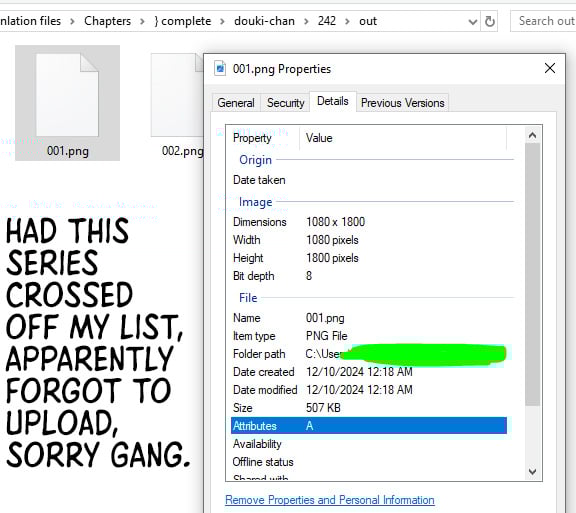Click the details list scrollbar thumb
The height and width of the screenshot is (513, 576).
532,275
